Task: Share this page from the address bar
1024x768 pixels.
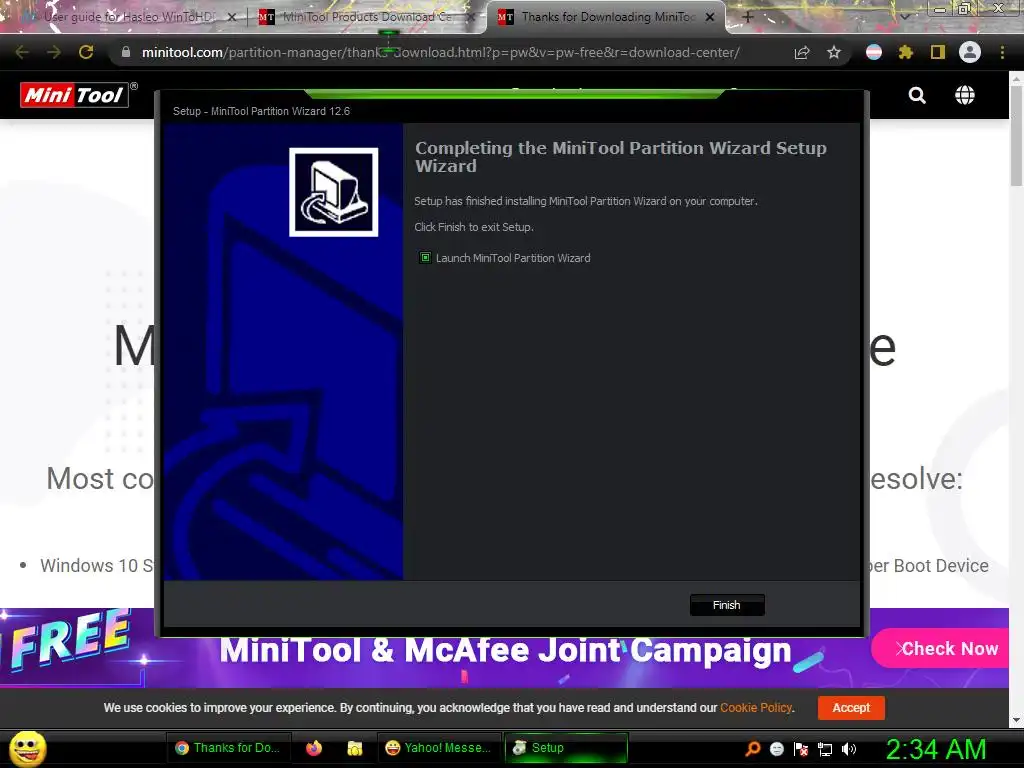Action: tap(802, 52)
